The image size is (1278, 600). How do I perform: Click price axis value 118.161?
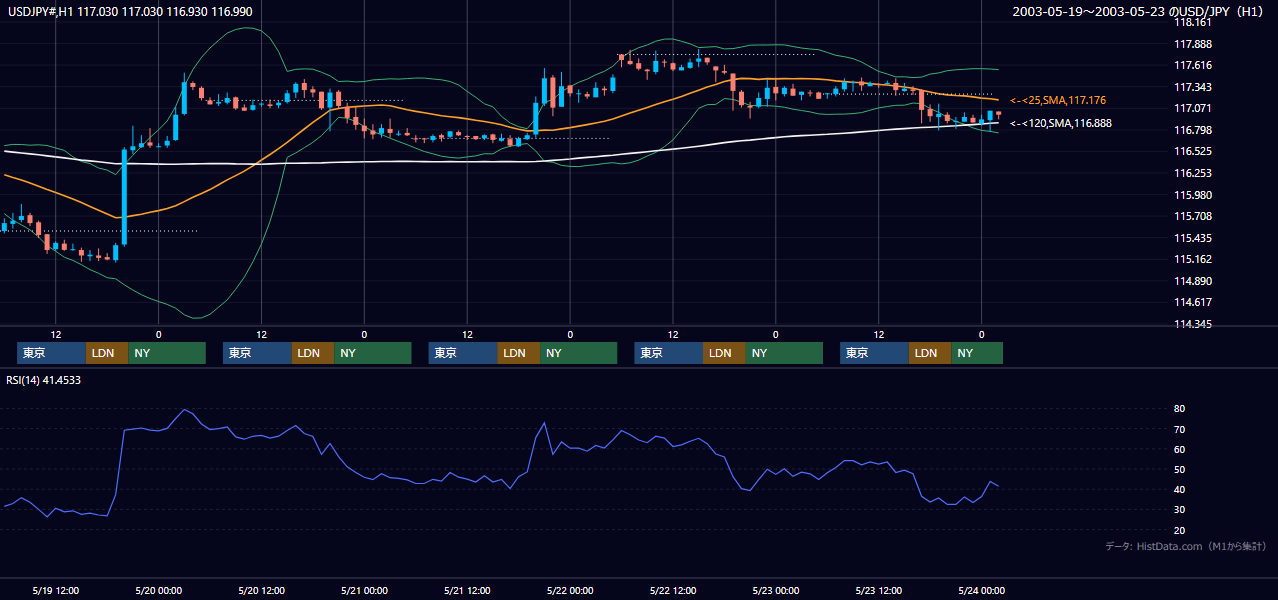coord(1192,22)
